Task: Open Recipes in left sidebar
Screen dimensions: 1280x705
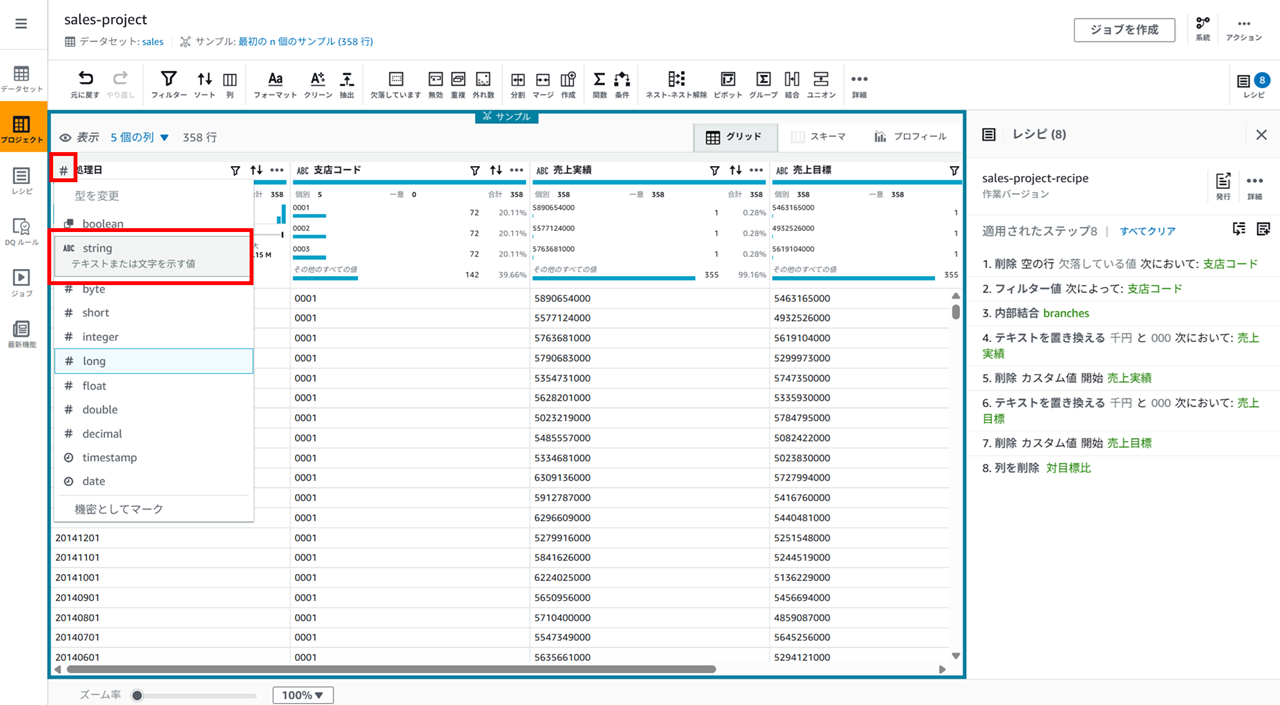Action: point(21,181)
